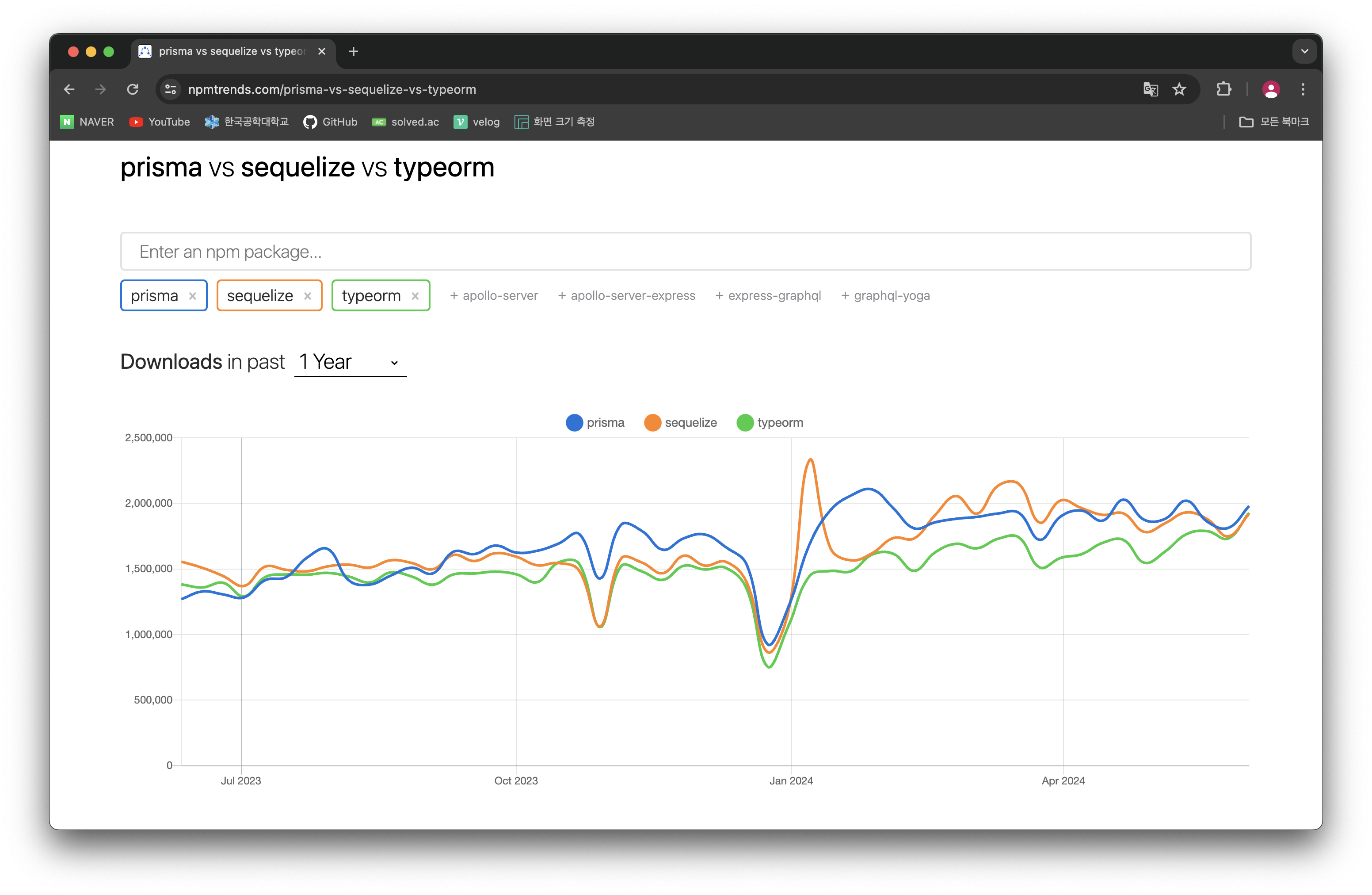Screen dimensions: 1372x895
Task: Open the Extensions puzzle icon
Action: point(1223,89)
